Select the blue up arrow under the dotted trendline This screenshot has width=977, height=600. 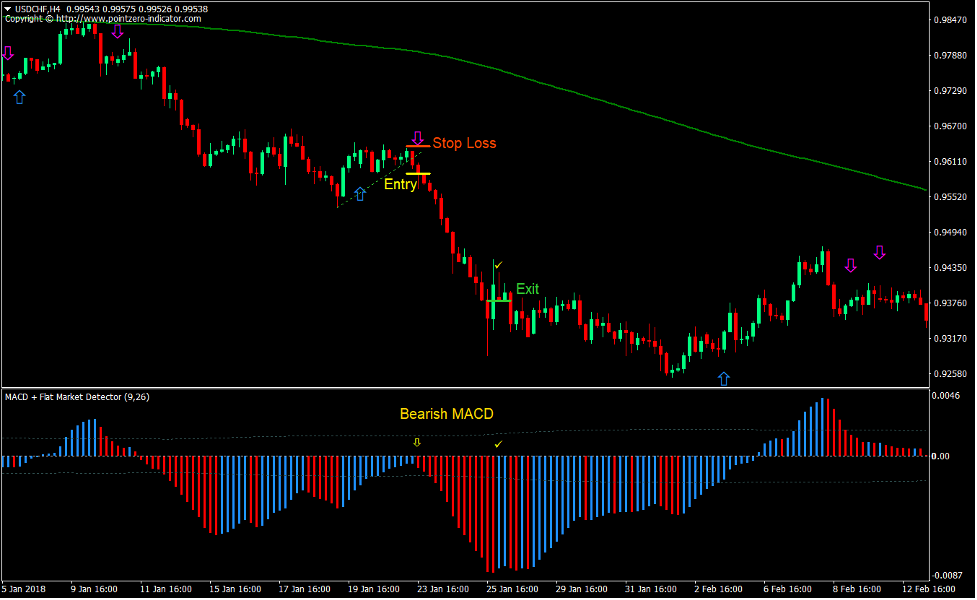click(x=360, y=192)
